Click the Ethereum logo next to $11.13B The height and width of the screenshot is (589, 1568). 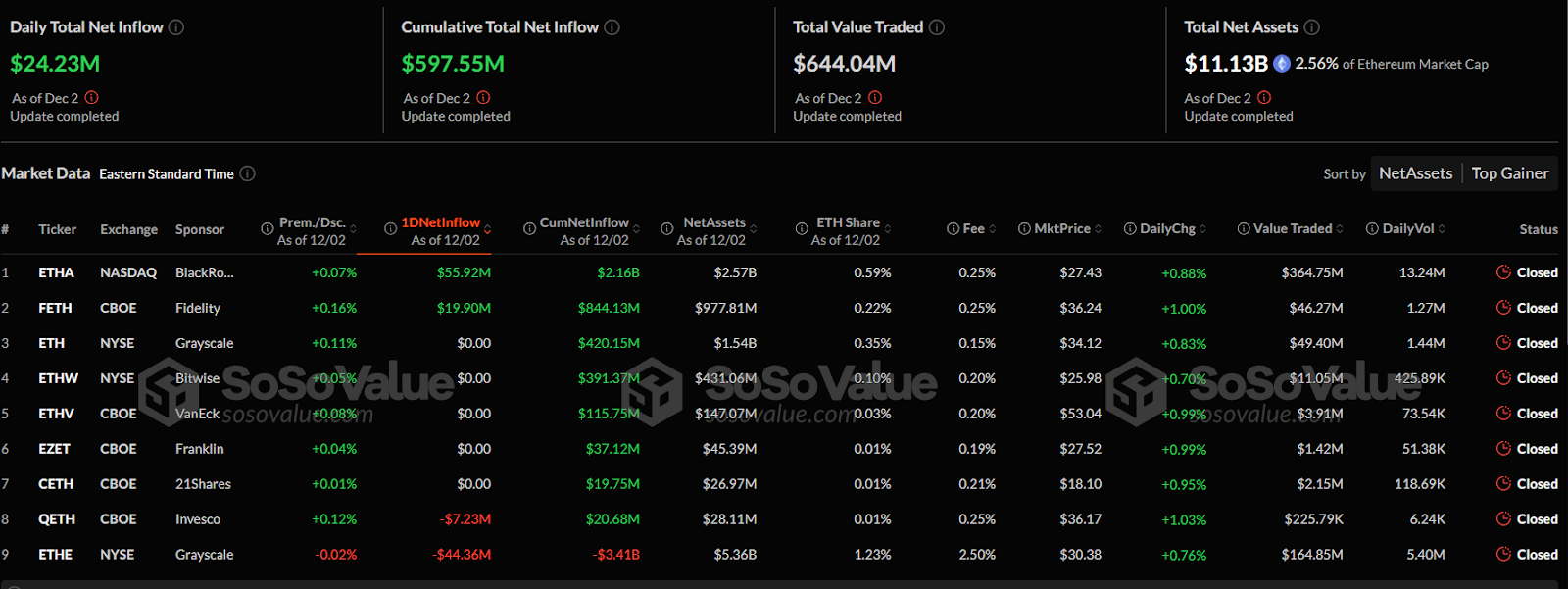coord(1282,64)
